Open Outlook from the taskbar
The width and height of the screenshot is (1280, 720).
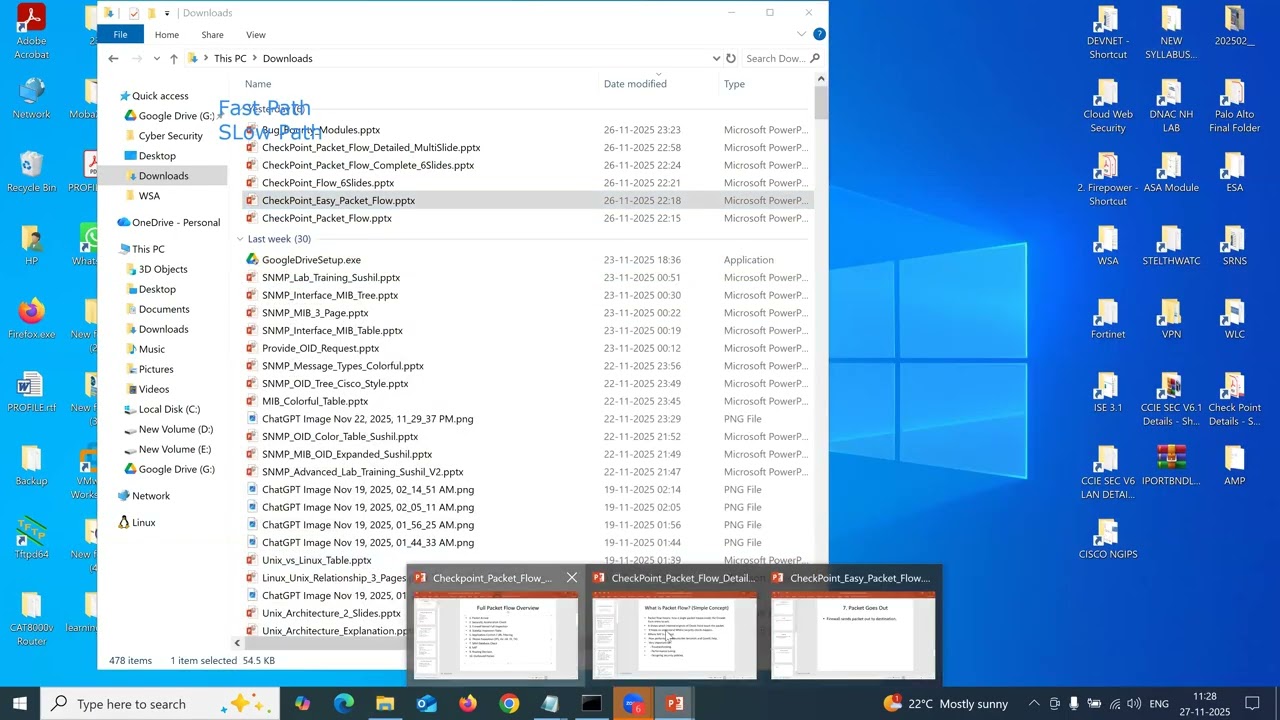(x=427, y=704)
